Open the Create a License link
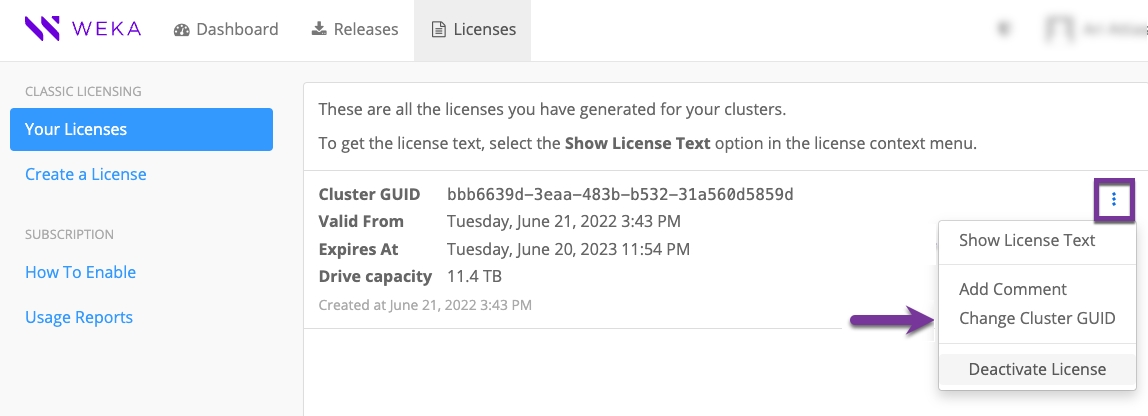This screenshot has height=416, width=1148. pyautogui.click(x=86, y=174)
